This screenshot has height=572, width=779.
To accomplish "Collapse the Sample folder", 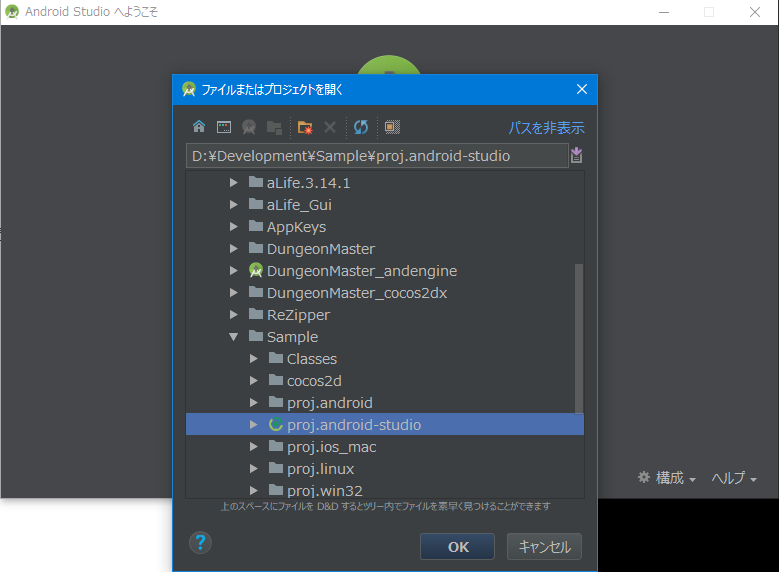I will point(234,337).
